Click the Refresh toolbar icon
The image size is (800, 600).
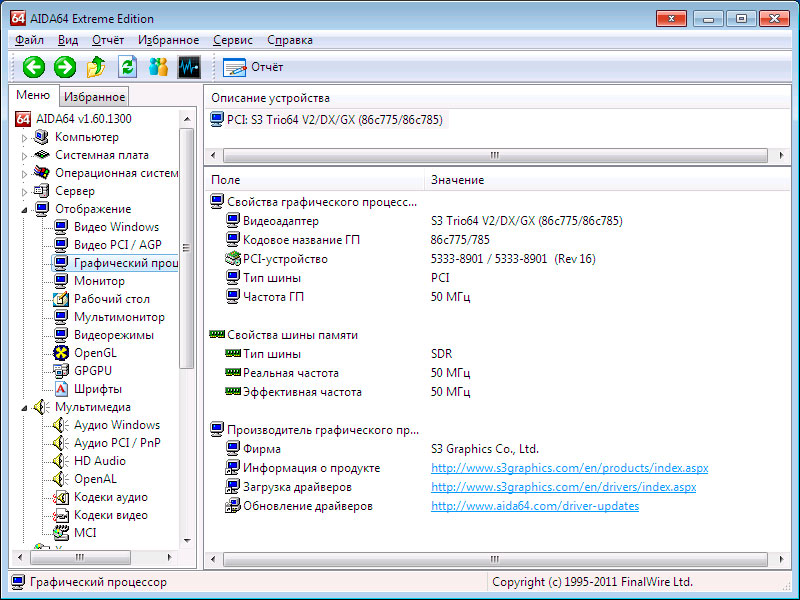point(127,67)
